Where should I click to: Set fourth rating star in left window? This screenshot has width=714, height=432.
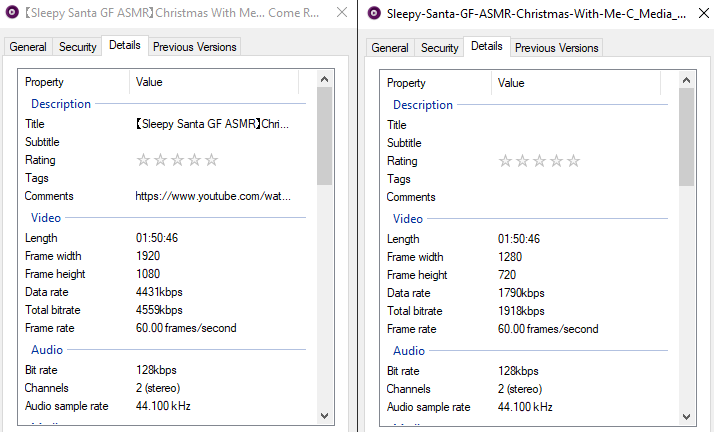(194, 160)
